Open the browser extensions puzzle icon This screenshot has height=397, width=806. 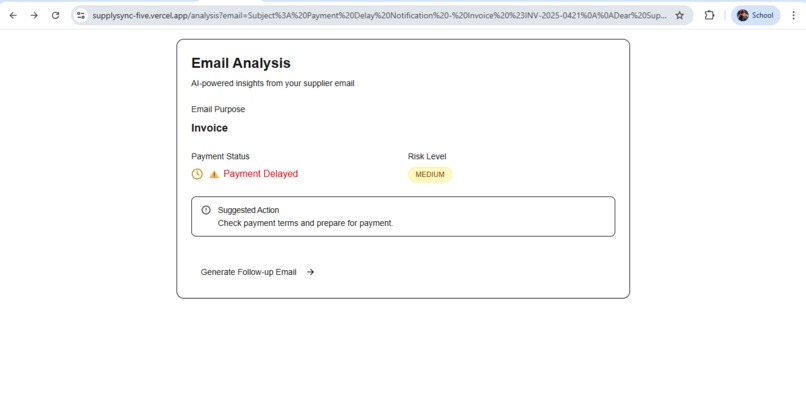click(709, 15)
